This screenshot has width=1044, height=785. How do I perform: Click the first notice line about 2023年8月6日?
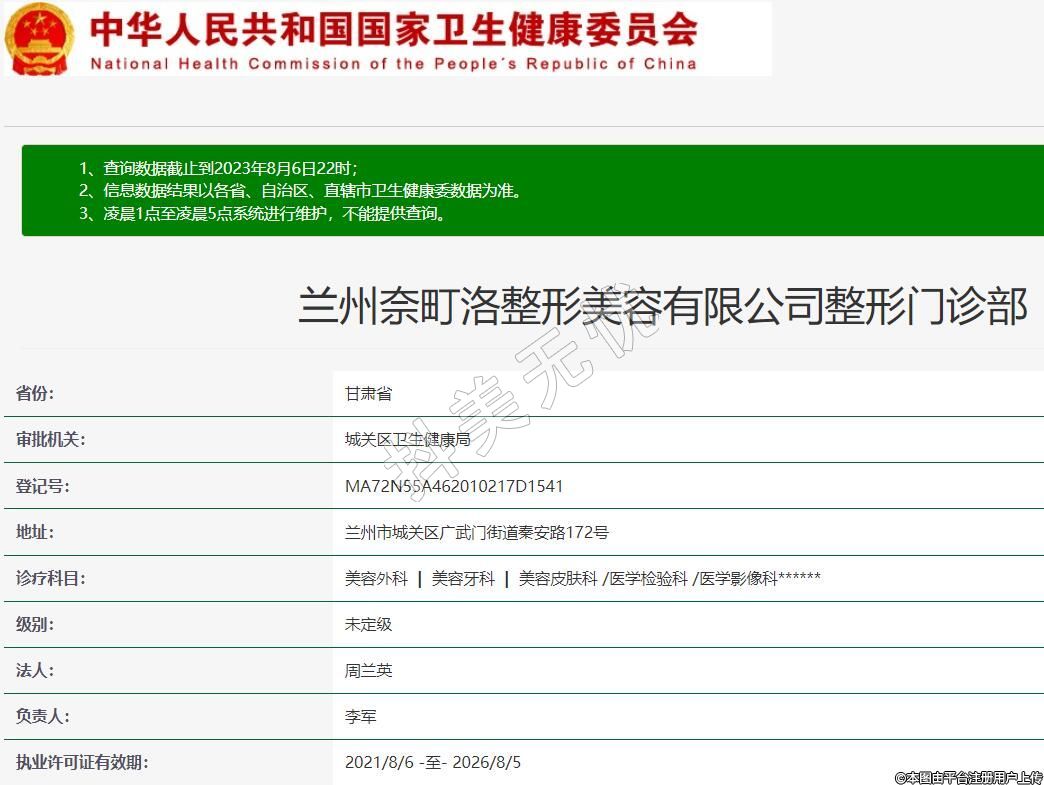(218, 168)
